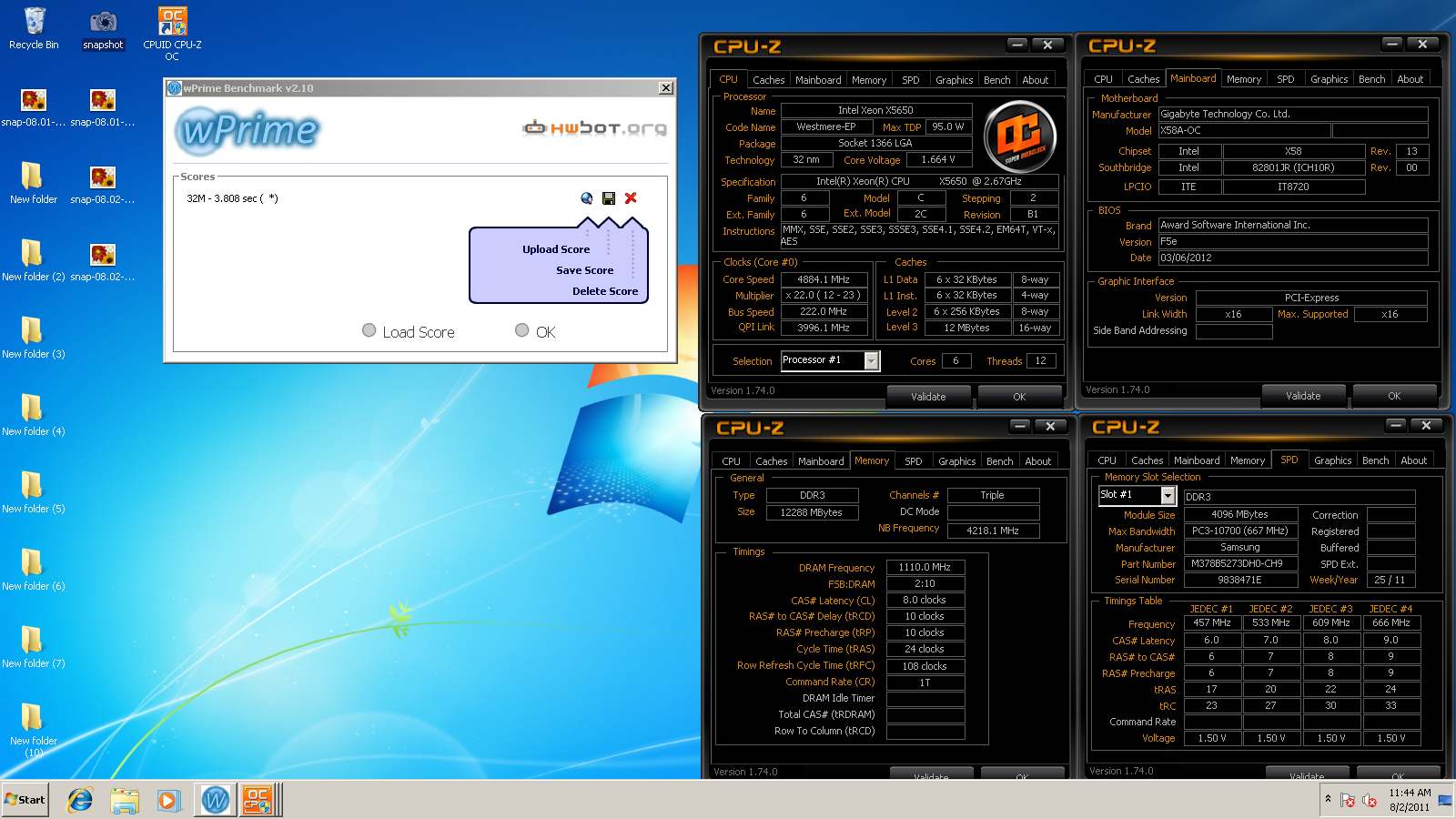Open Windows Media Player taskbar icon
The width and height of the screenshot is (1456, 819).
[x=168, y=800]
